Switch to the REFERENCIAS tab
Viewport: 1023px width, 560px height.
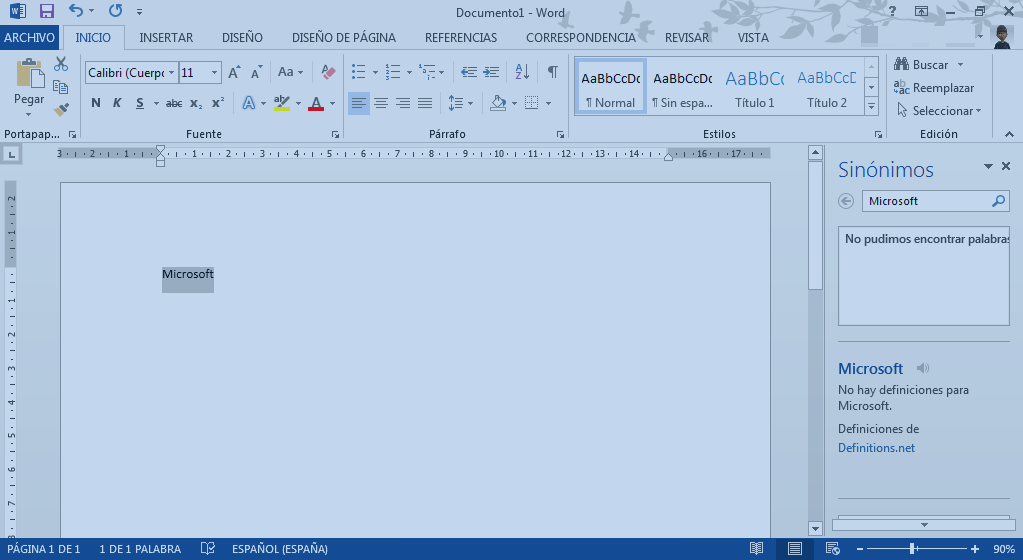tap(461, 38)
